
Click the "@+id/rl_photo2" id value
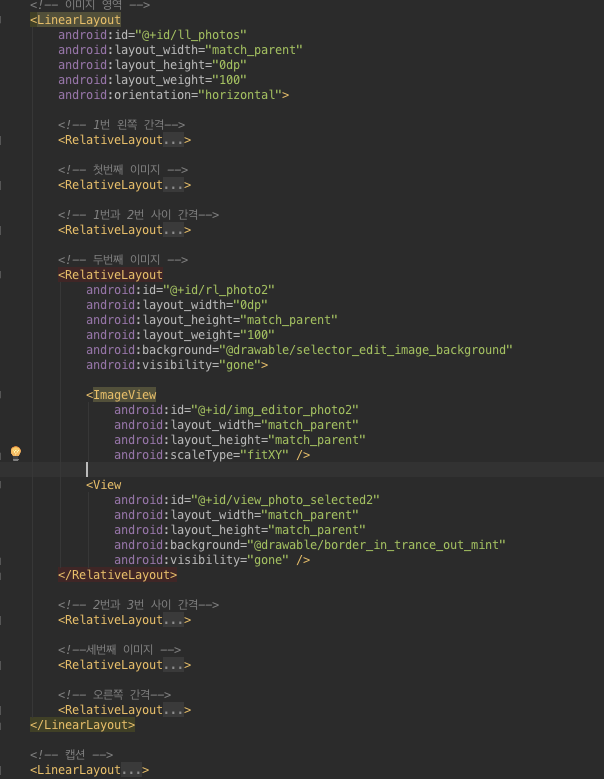(219, 290)
